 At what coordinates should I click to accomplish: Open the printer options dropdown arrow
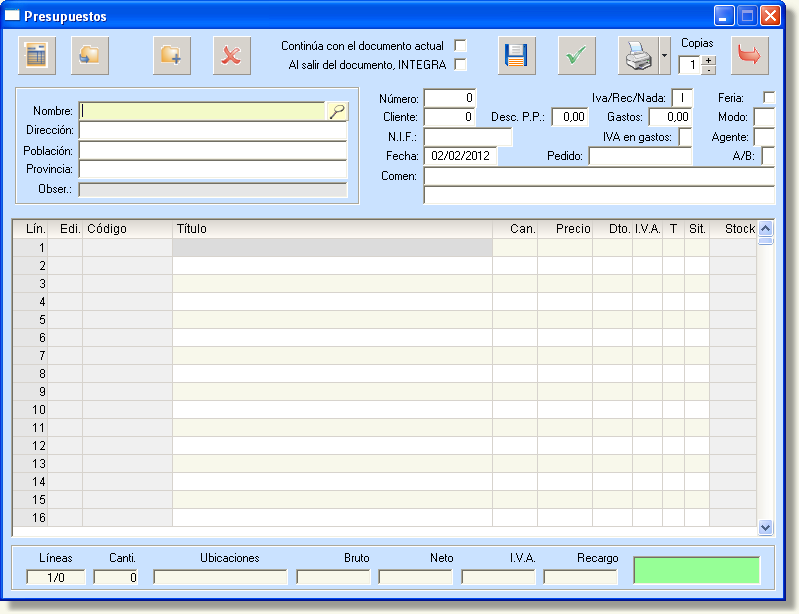click(x=664, y=56)
